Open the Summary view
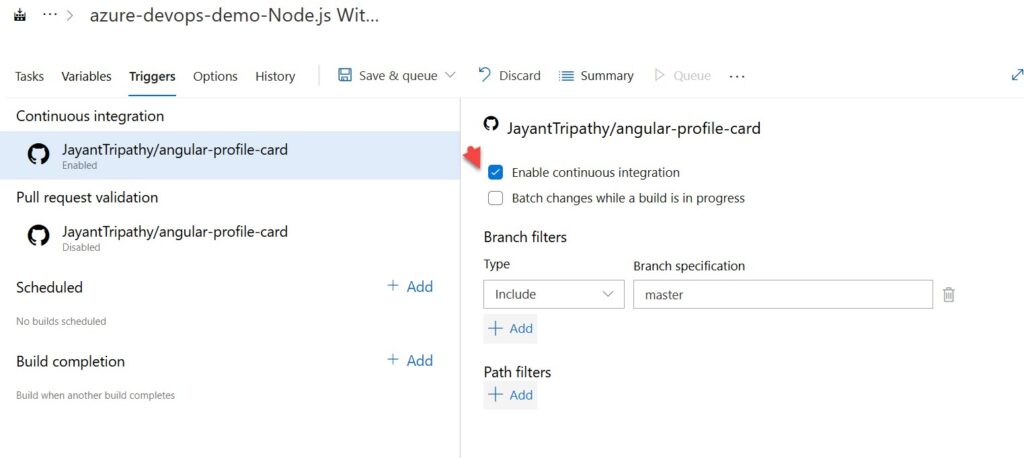Image resolution: width=1024 pixels, height=458 pixels. [x=607, y=76]
